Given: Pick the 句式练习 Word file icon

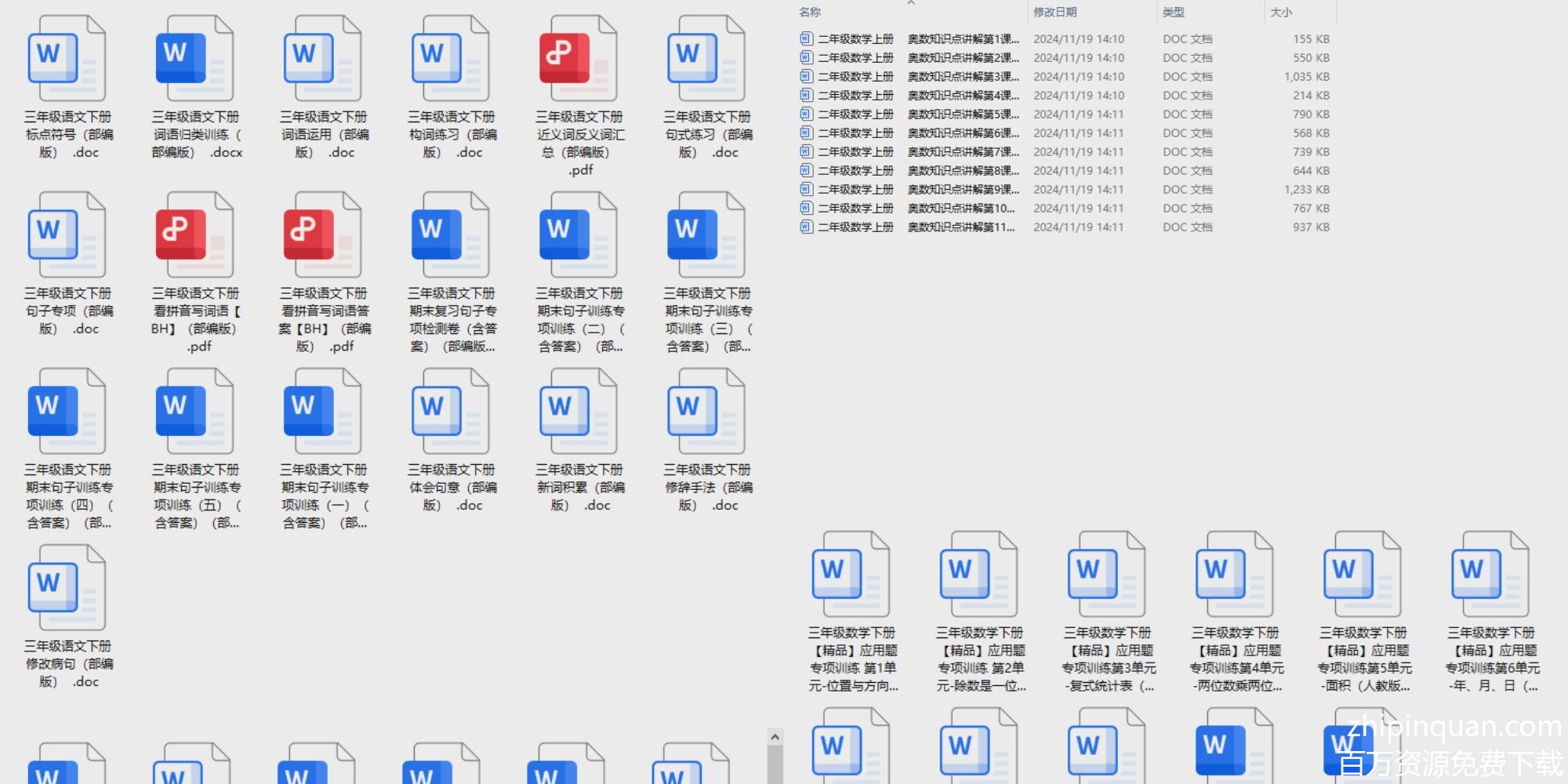Looking at the screenshot, I should pos(706,59).
